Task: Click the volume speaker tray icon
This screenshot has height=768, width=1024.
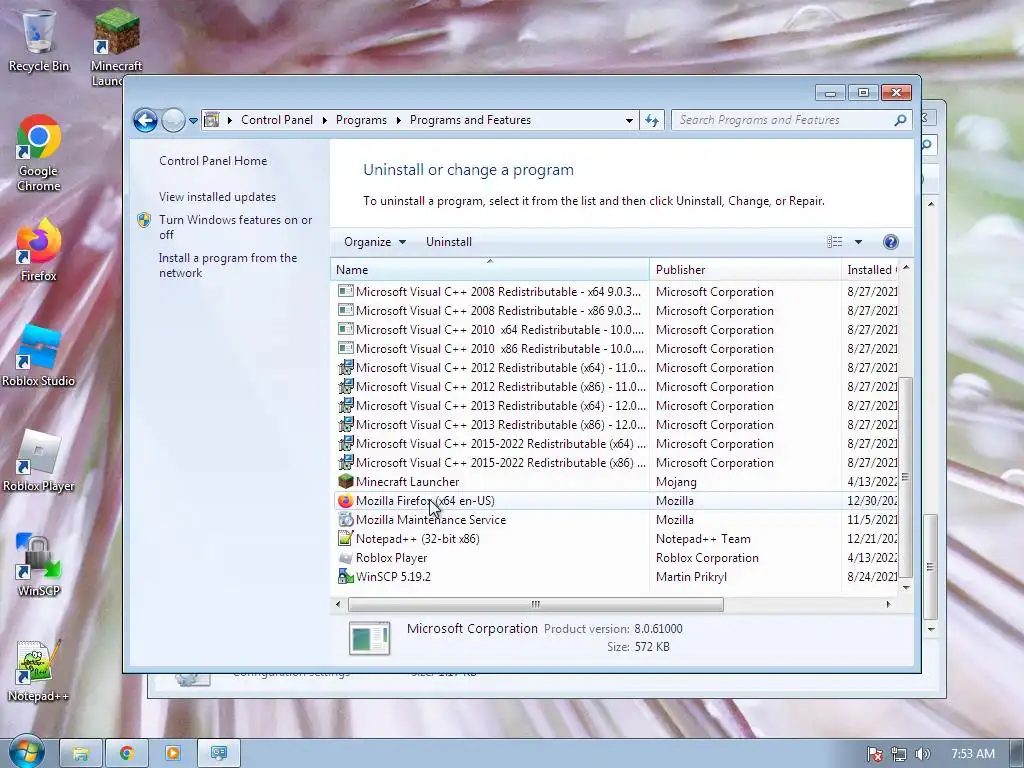Action: click(922, 754)
